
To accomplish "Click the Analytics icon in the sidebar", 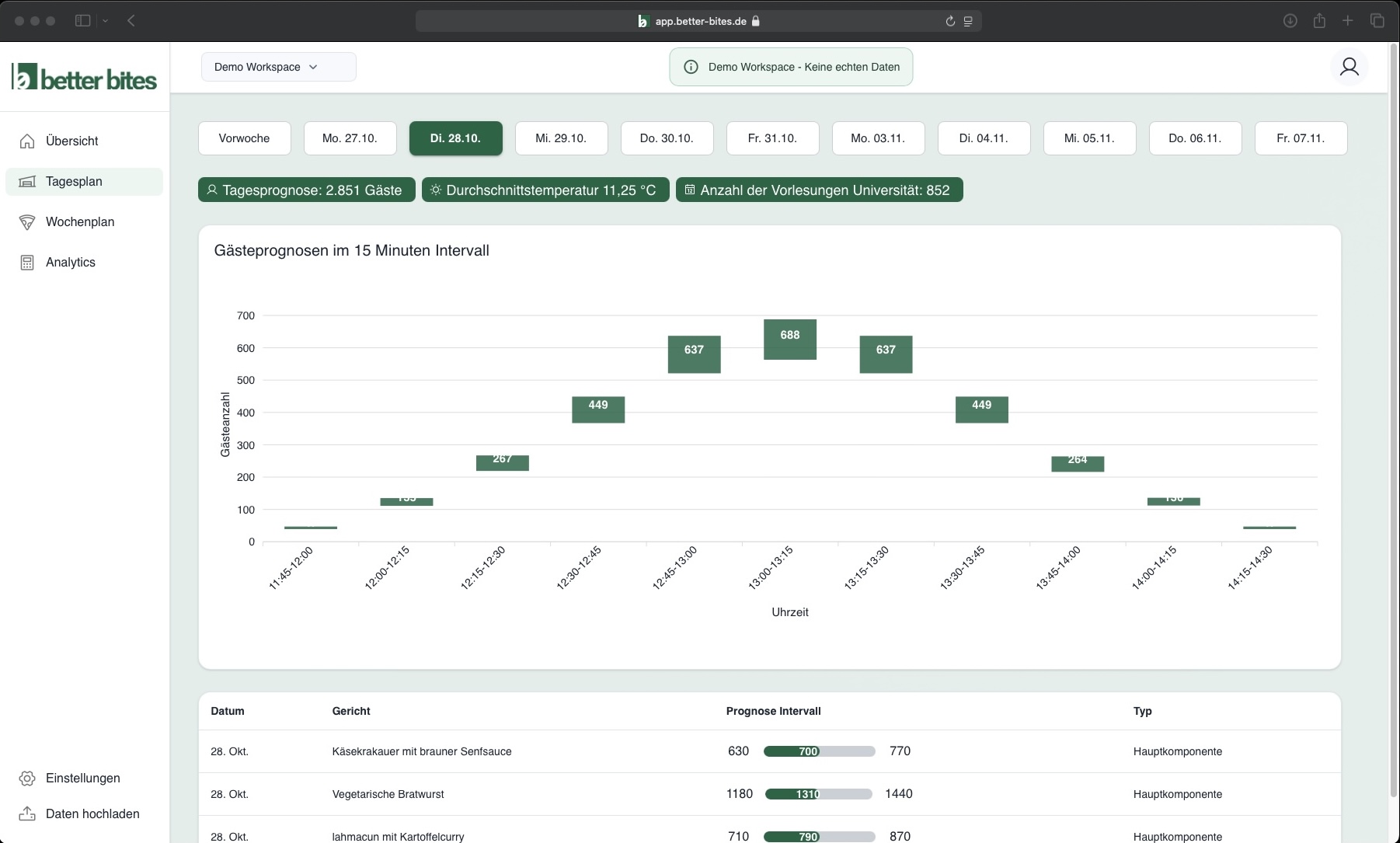I will pyautogui.click(x=27, y=262).
